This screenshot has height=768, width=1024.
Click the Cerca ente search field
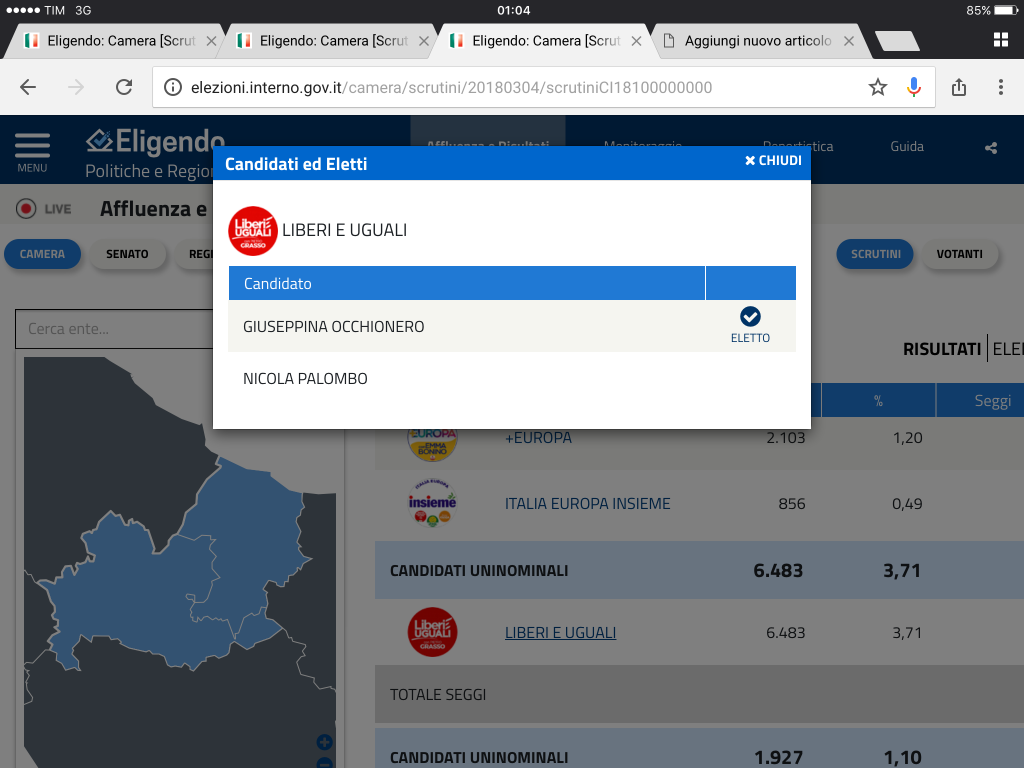pyautogui.click(x=115, y=328)
